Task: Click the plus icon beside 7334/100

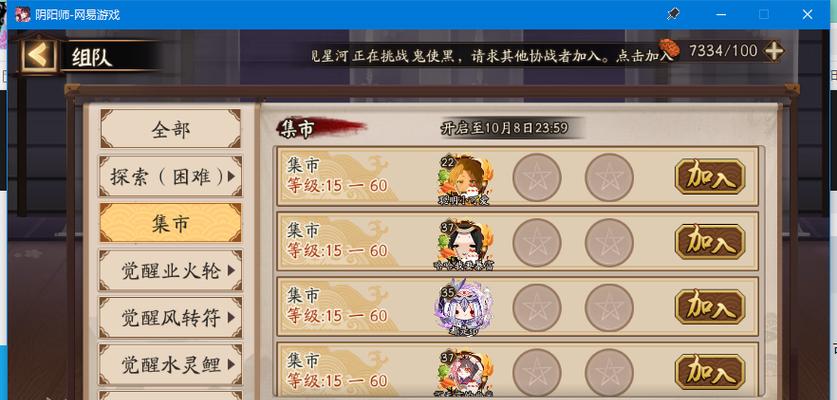Action: coord(773,51)
